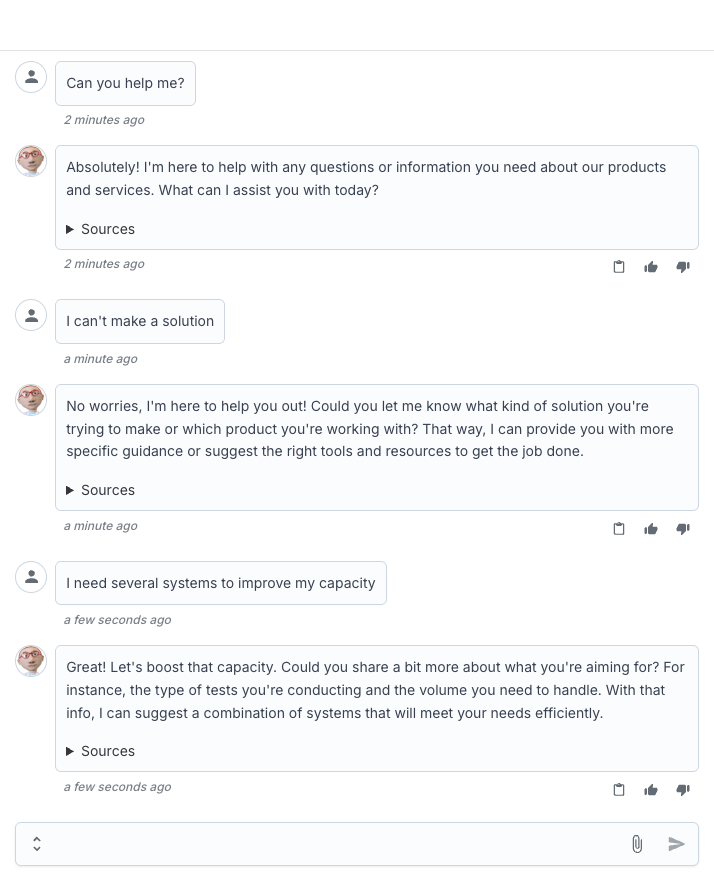Copy the 'Great! Let's boost' reply

point(619,790)
